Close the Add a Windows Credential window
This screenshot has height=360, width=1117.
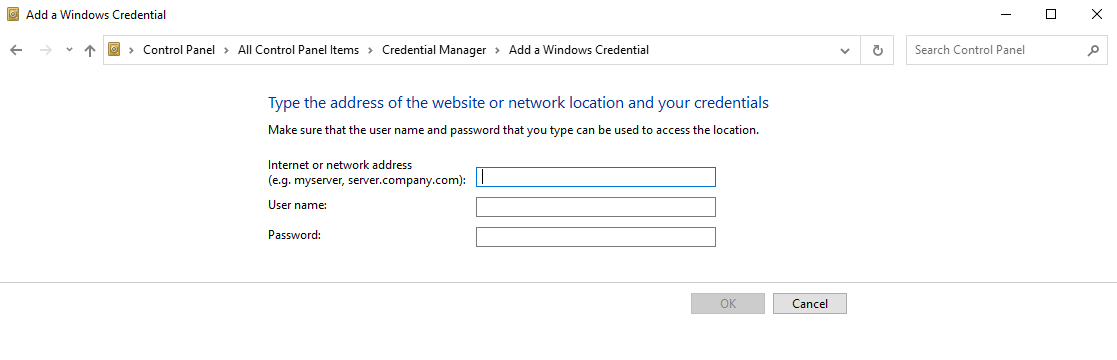[x=1096, y=14]
